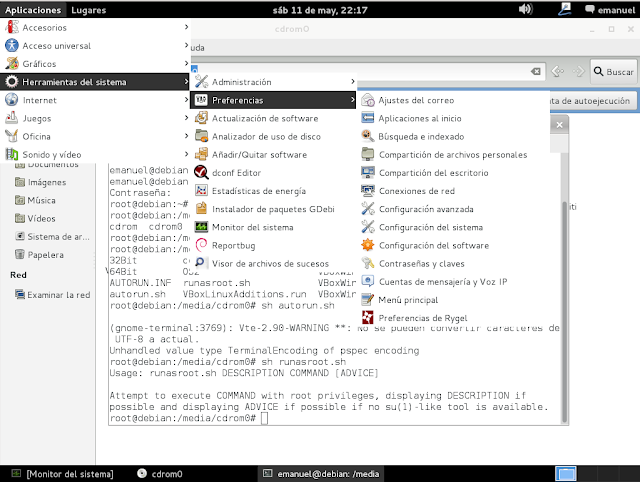Click Herramientas del sistema gear icon
This screenshot has height=482, width=640.
[12, 82]
